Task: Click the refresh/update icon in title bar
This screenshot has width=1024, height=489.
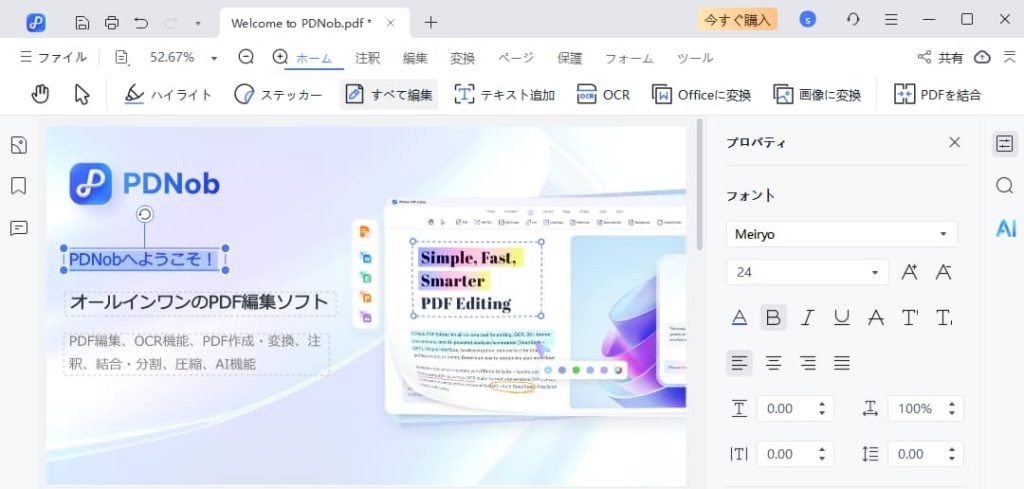Action: tap(853, 20)
